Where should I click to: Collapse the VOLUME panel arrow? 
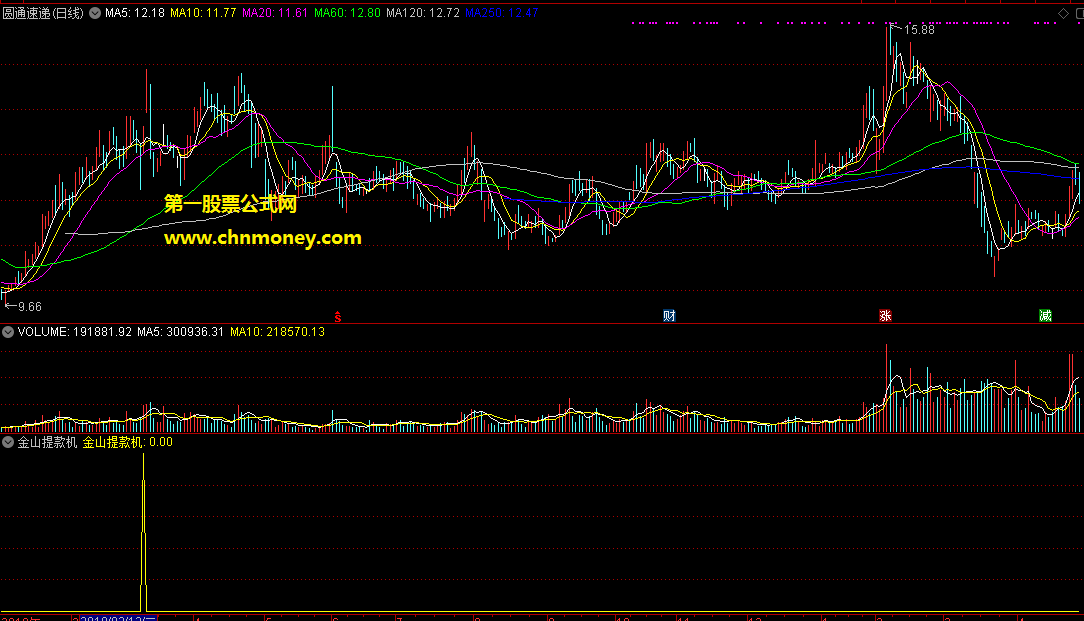click(8, 332)
